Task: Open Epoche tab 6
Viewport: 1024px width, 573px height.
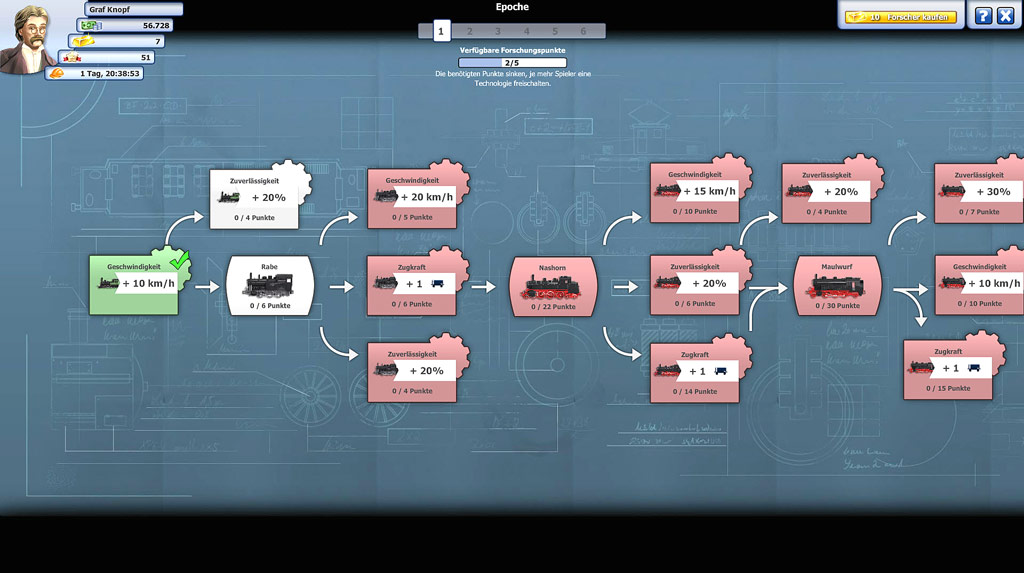Action: click(x=583, y=32)
